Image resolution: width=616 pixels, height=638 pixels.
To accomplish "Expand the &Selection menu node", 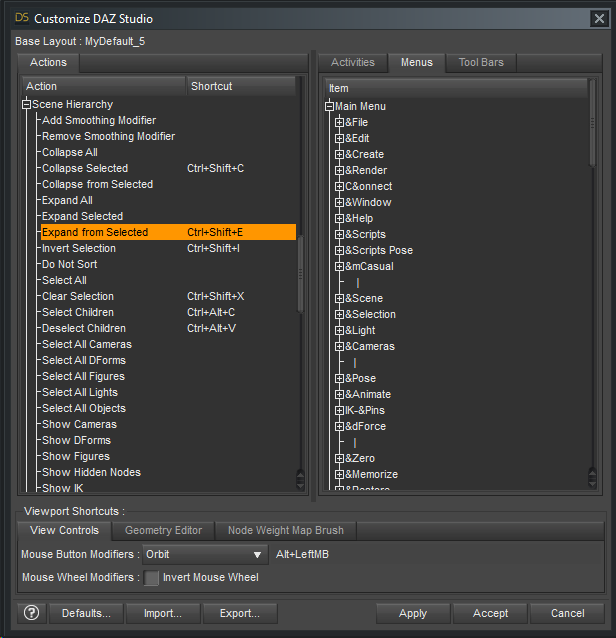I will (x=339, y=315).
